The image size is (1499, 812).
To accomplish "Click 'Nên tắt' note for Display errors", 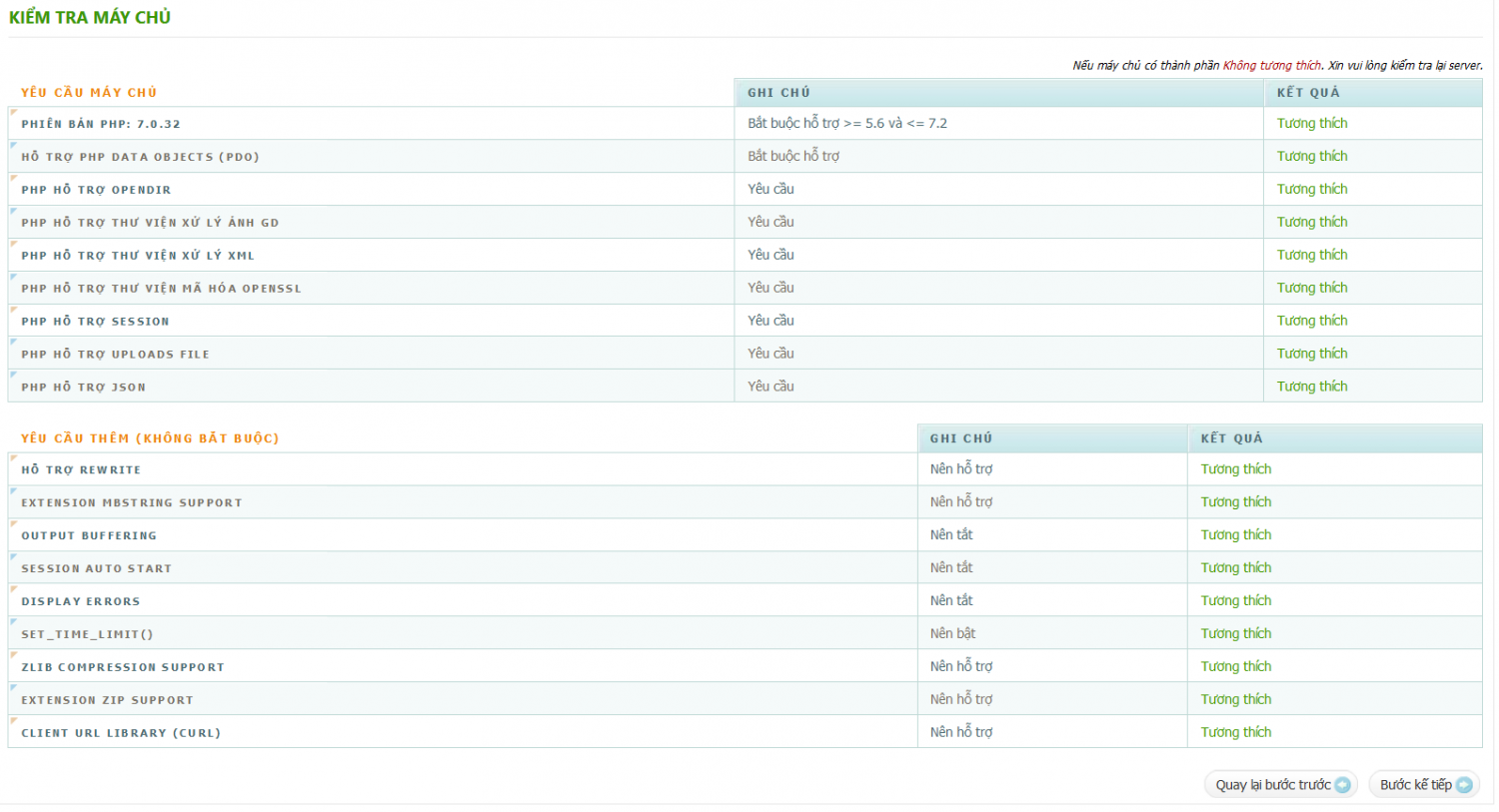I will click(951, 600).
